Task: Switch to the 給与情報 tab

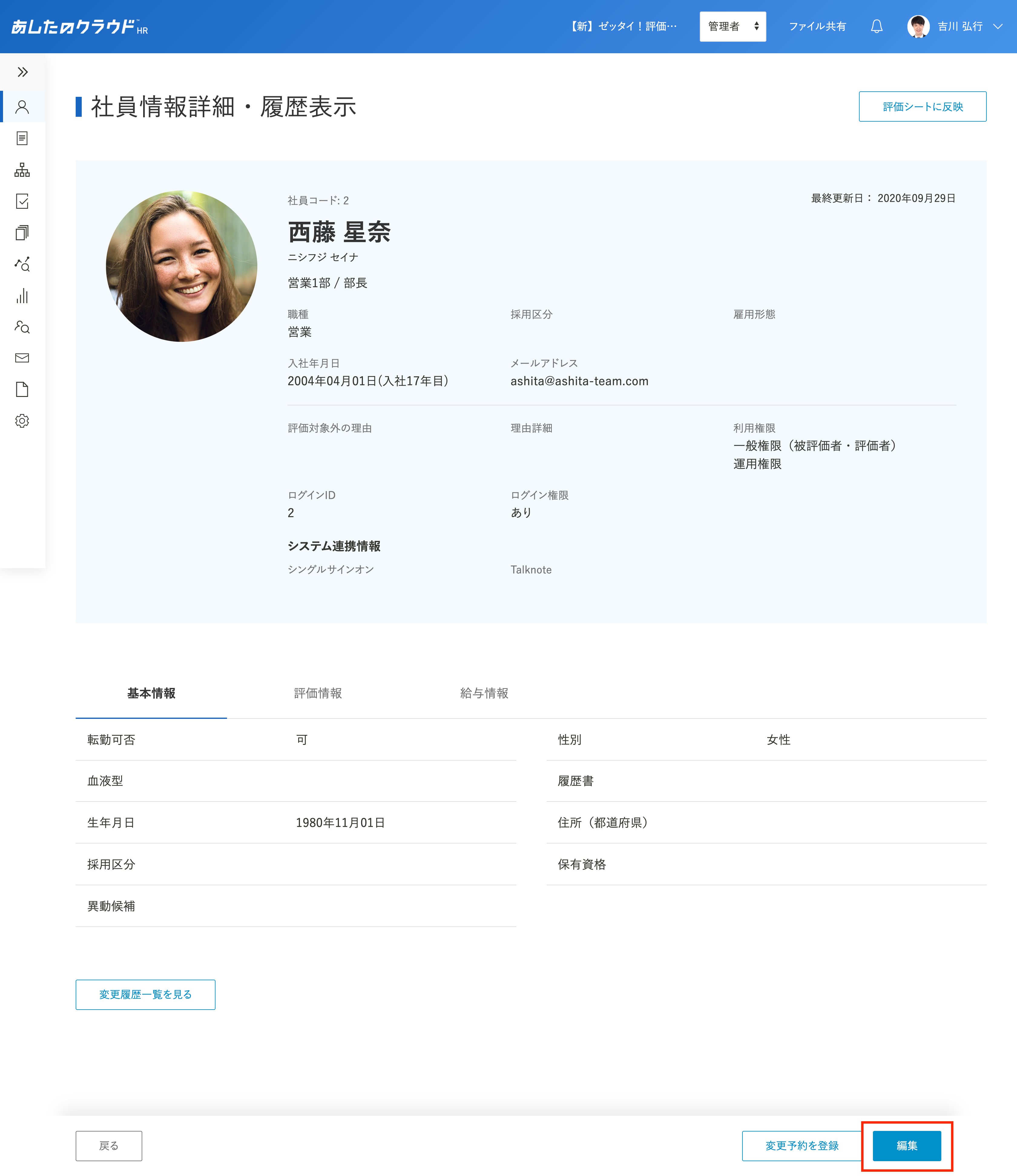Action: [484, 693]
